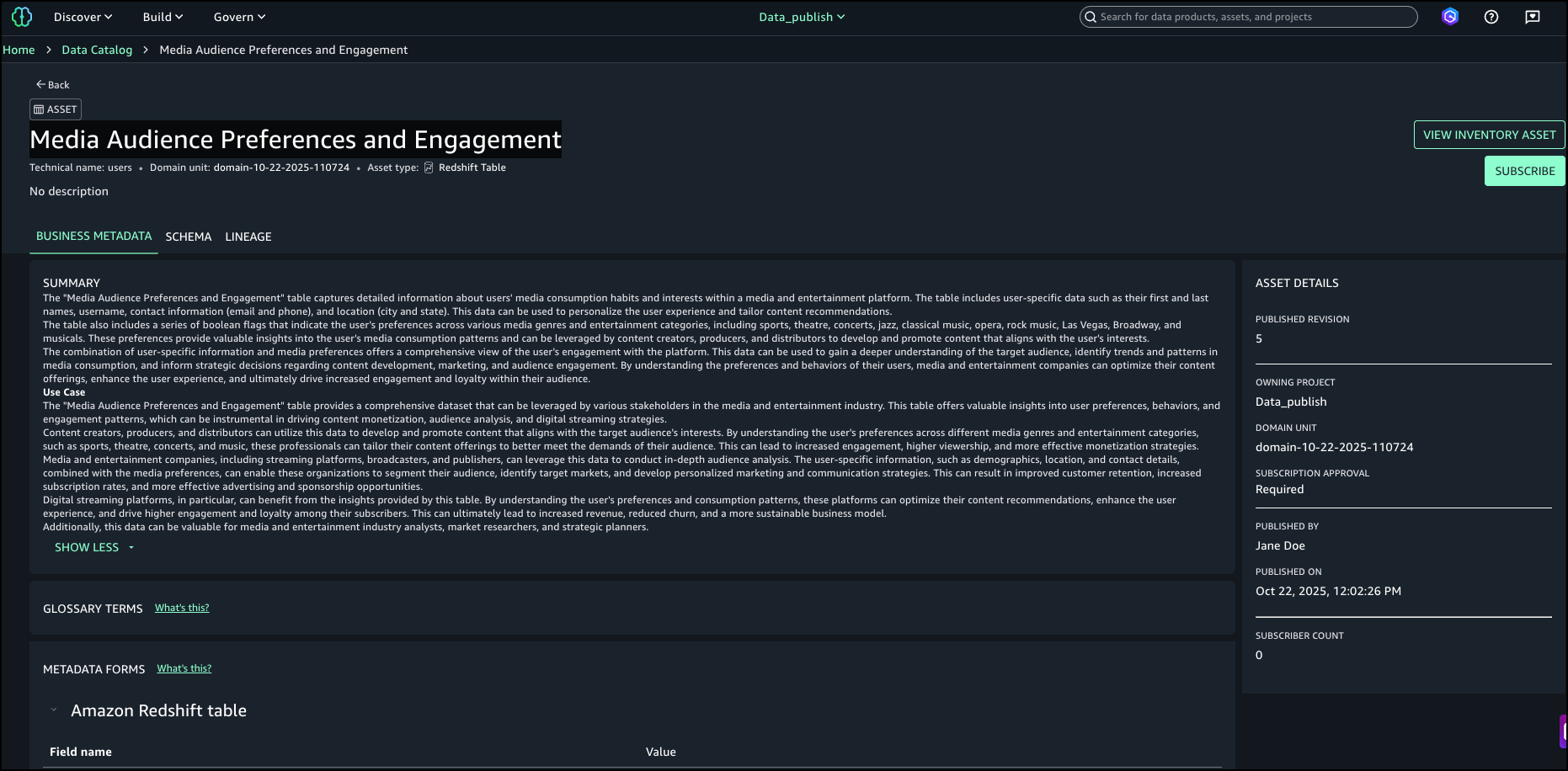Screen dimensions: 1568x771
Task: Click the No description text
Action: click(69, 191)
